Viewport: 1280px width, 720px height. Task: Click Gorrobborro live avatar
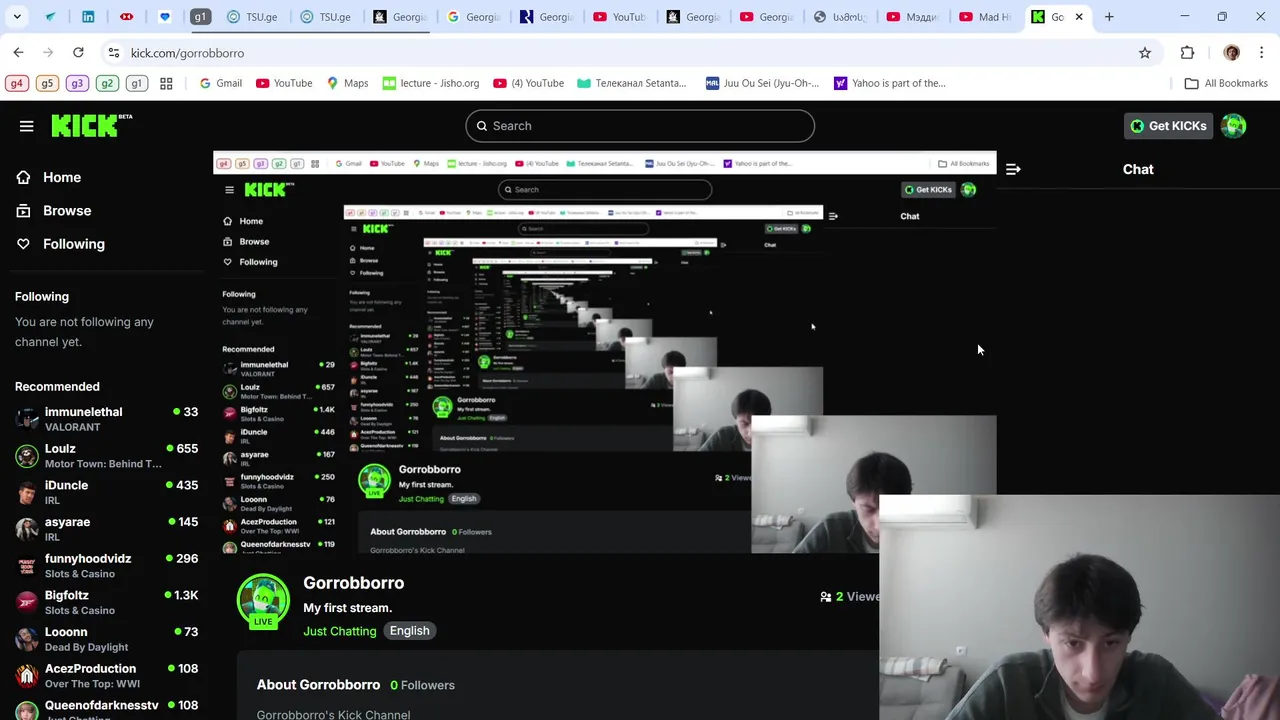[263, 601]
